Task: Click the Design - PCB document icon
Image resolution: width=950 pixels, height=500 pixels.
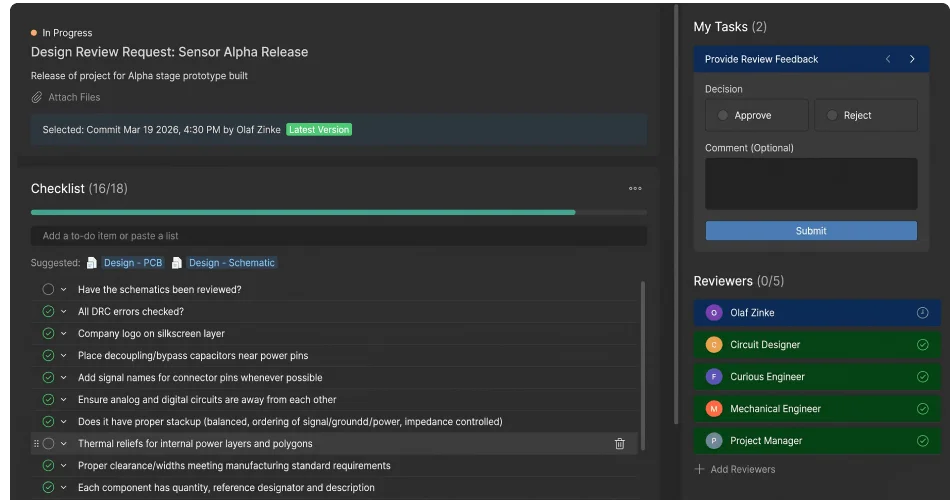Action: (91, 262)
